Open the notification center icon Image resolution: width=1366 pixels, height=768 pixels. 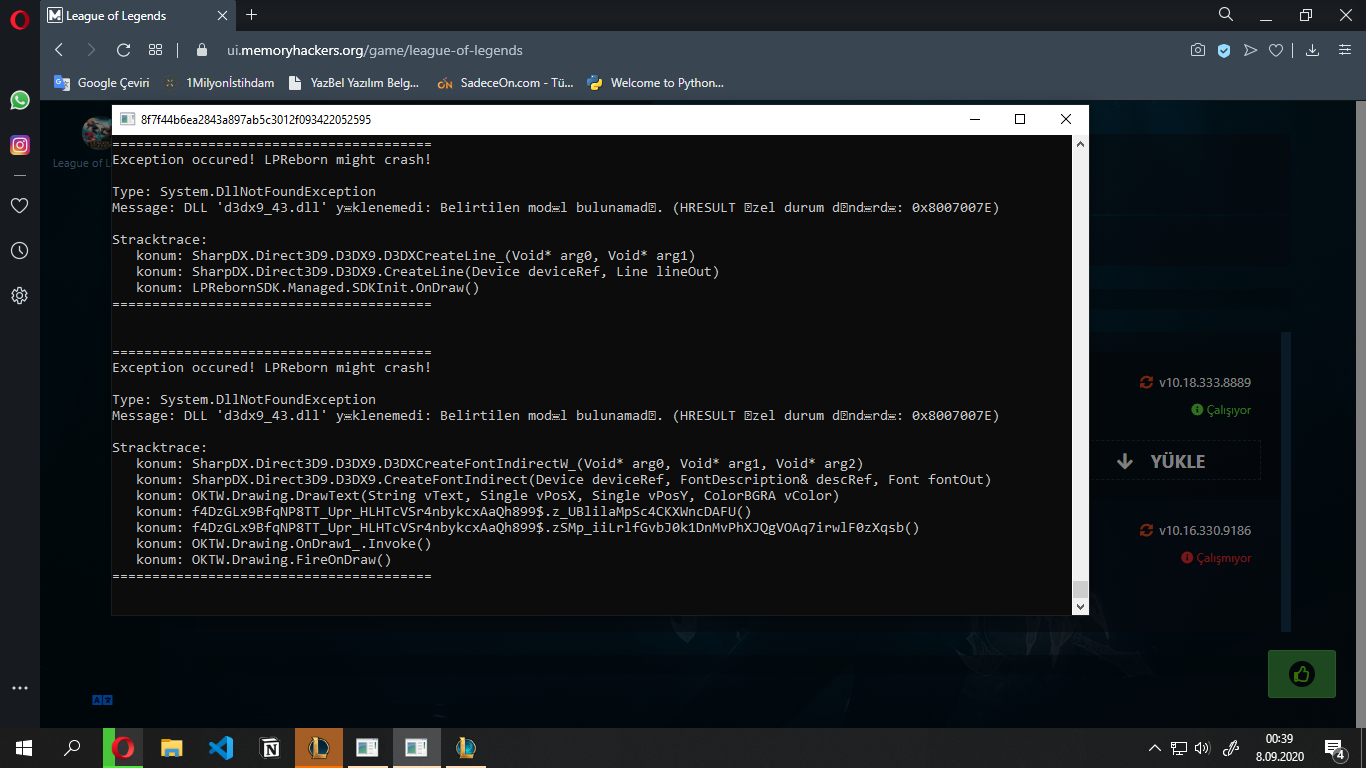[1335, 748]
